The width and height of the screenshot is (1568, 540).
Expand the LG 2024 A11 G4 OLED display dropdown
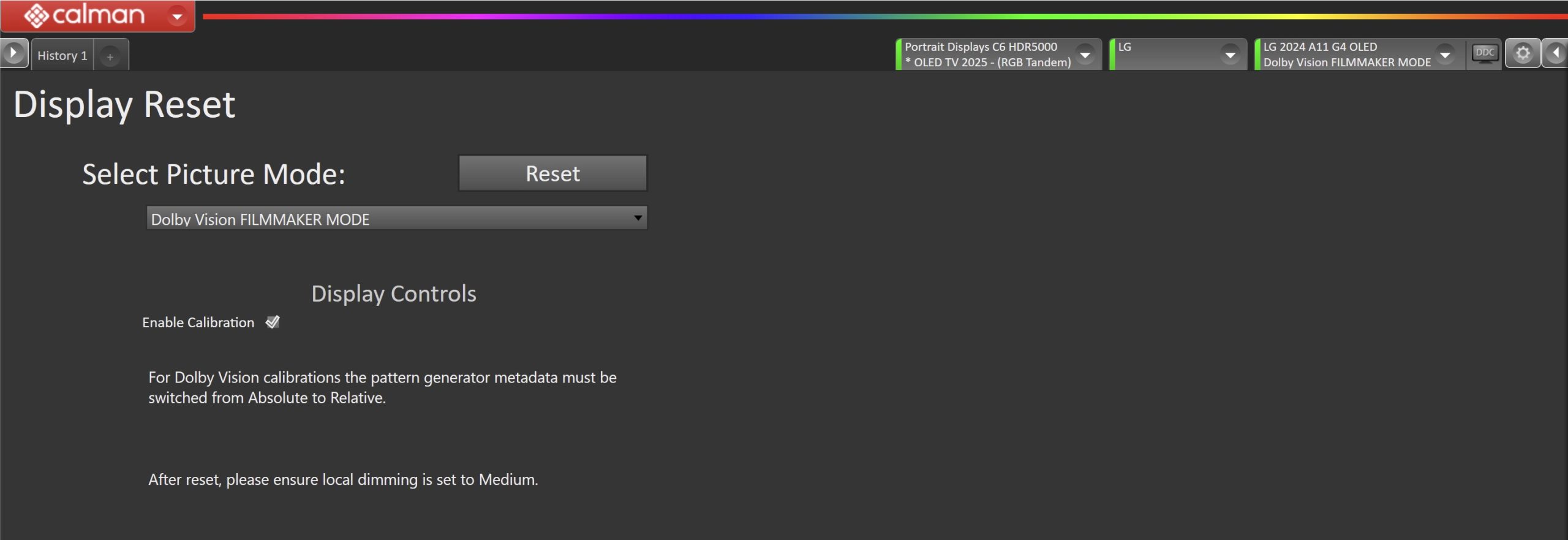click(x=1445, y=55)
